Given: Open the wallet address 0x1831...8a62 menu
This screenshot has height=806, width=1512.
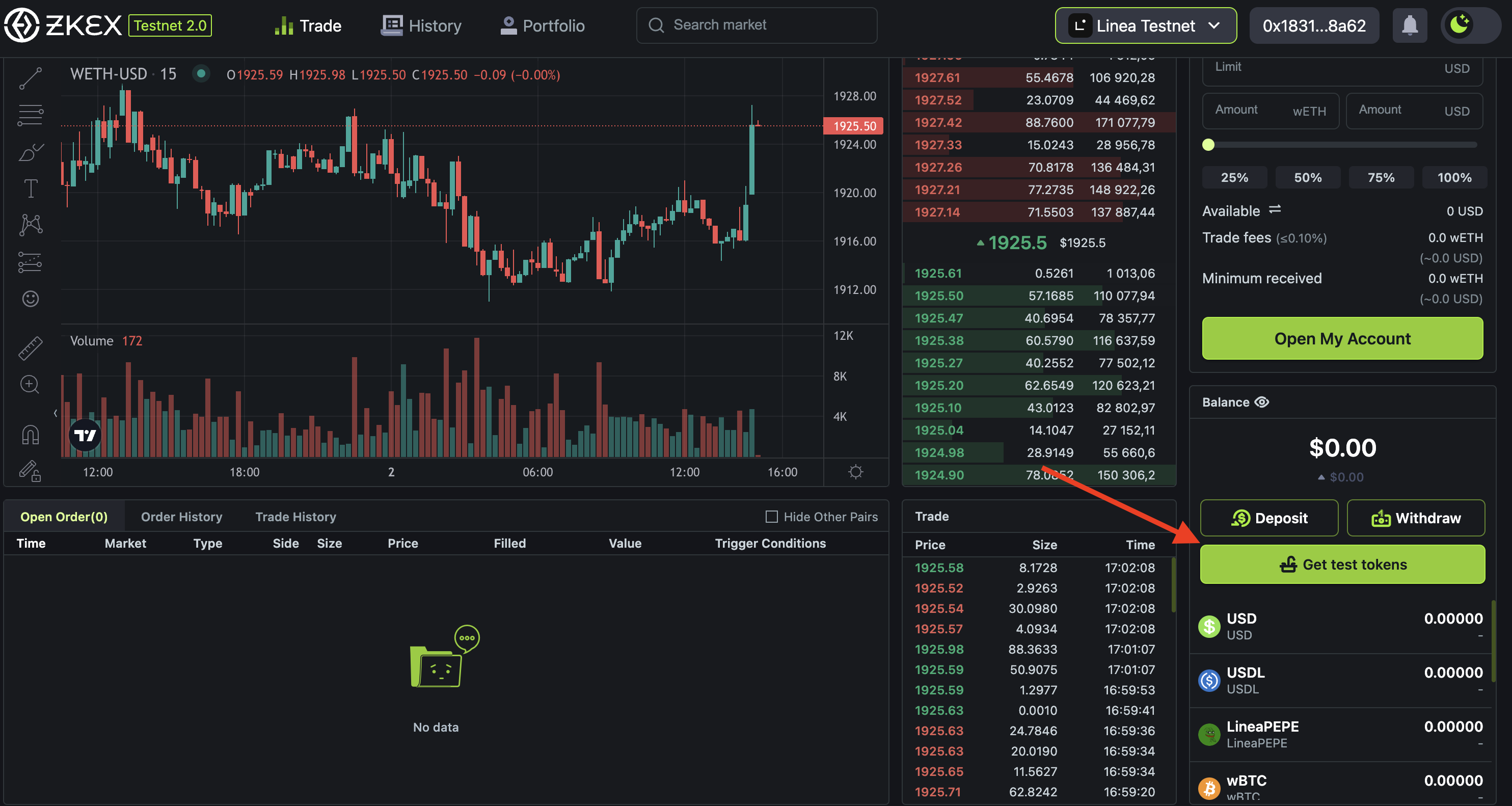Looking at the screenshot, I should click(x=1314, y=26).
